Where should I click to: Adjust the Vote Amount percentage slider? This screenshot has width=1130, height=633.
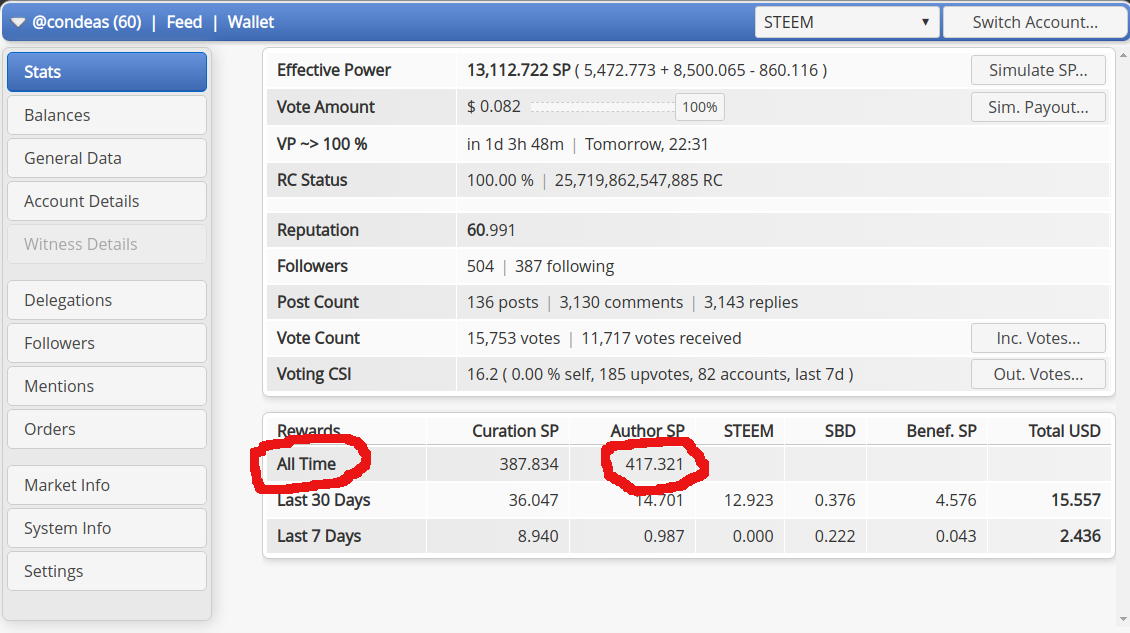tap(602, 107)
